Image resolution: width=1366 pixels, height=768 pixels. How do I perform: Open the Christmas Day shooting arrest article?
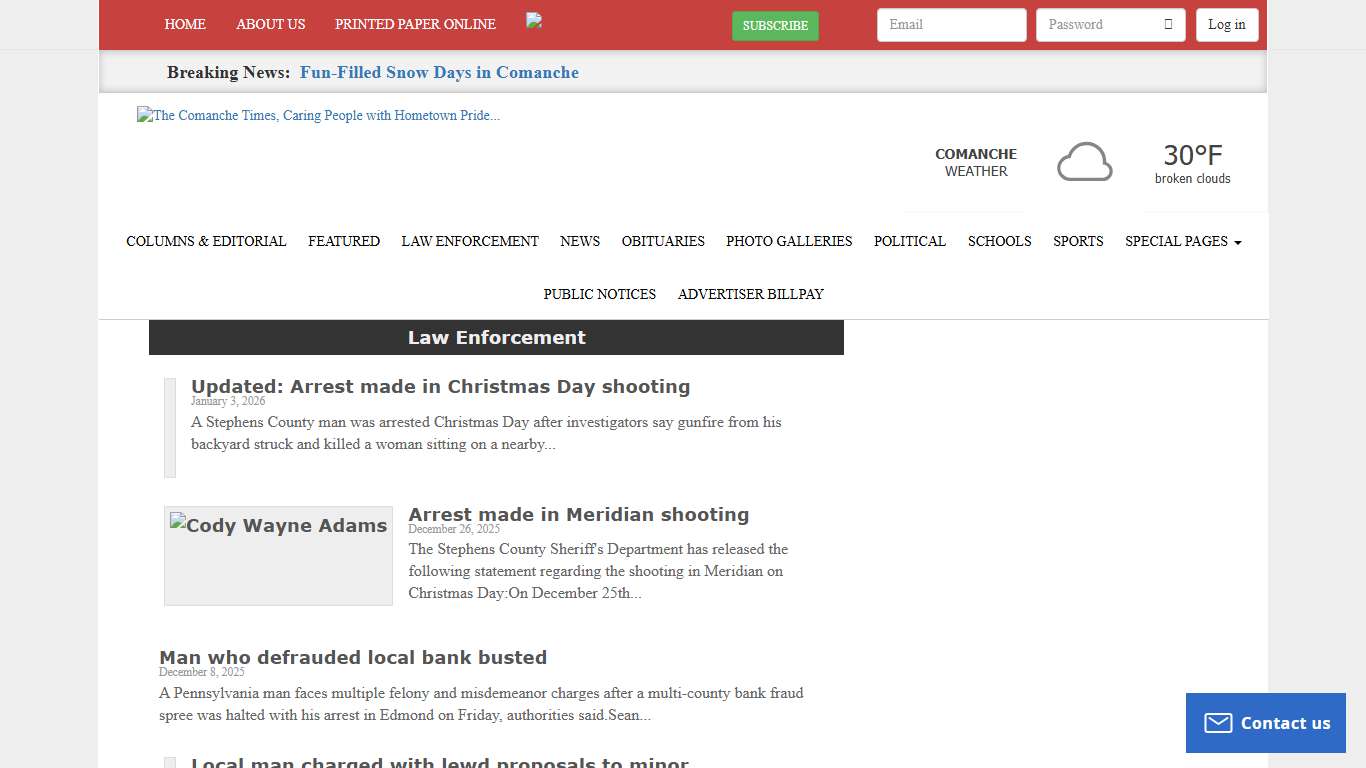coord(440,386)
